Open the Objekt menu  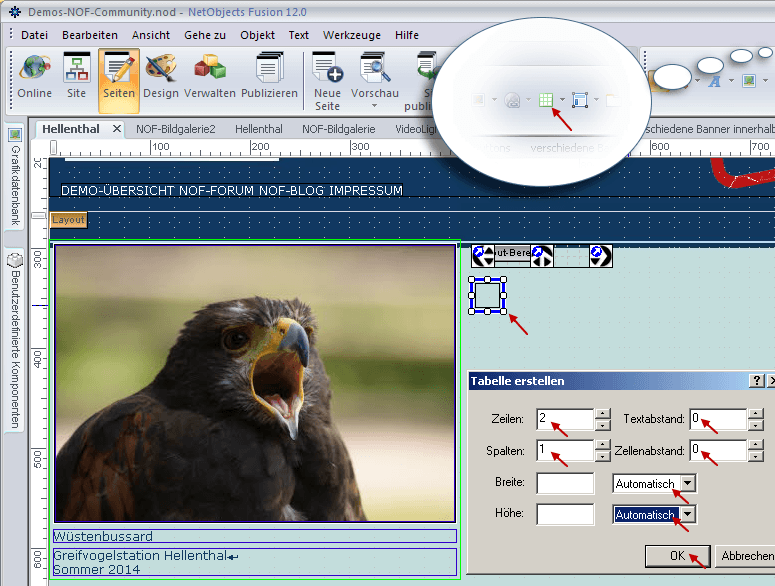(x=258, y=35)
